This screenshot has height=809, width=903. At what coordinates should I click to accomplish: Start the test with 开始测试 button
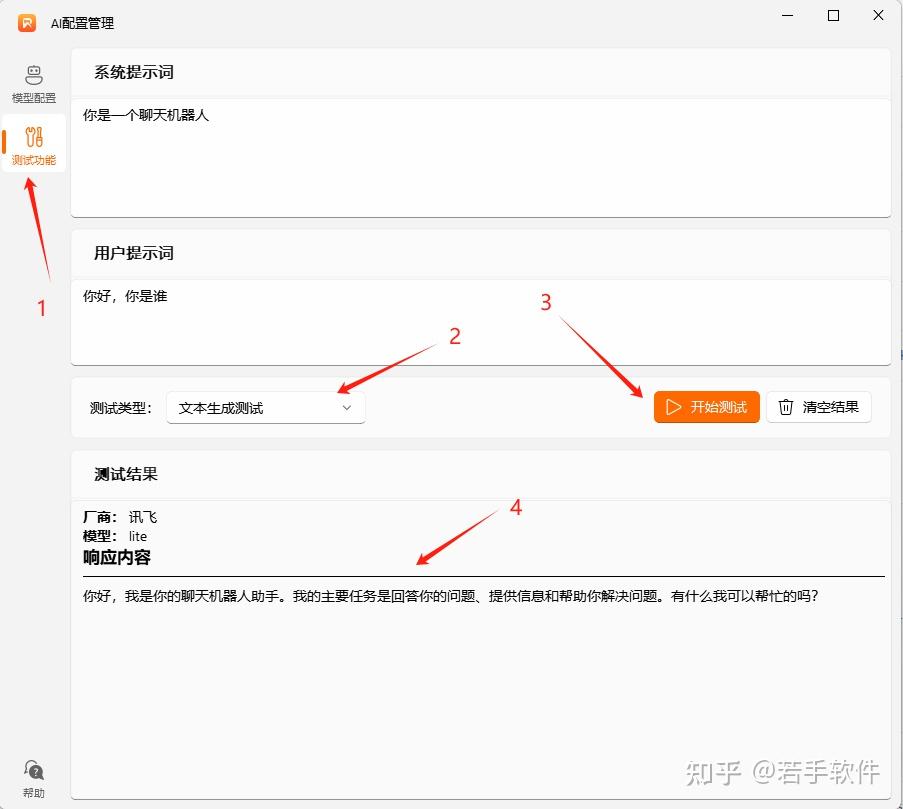[x=707, y=407]
